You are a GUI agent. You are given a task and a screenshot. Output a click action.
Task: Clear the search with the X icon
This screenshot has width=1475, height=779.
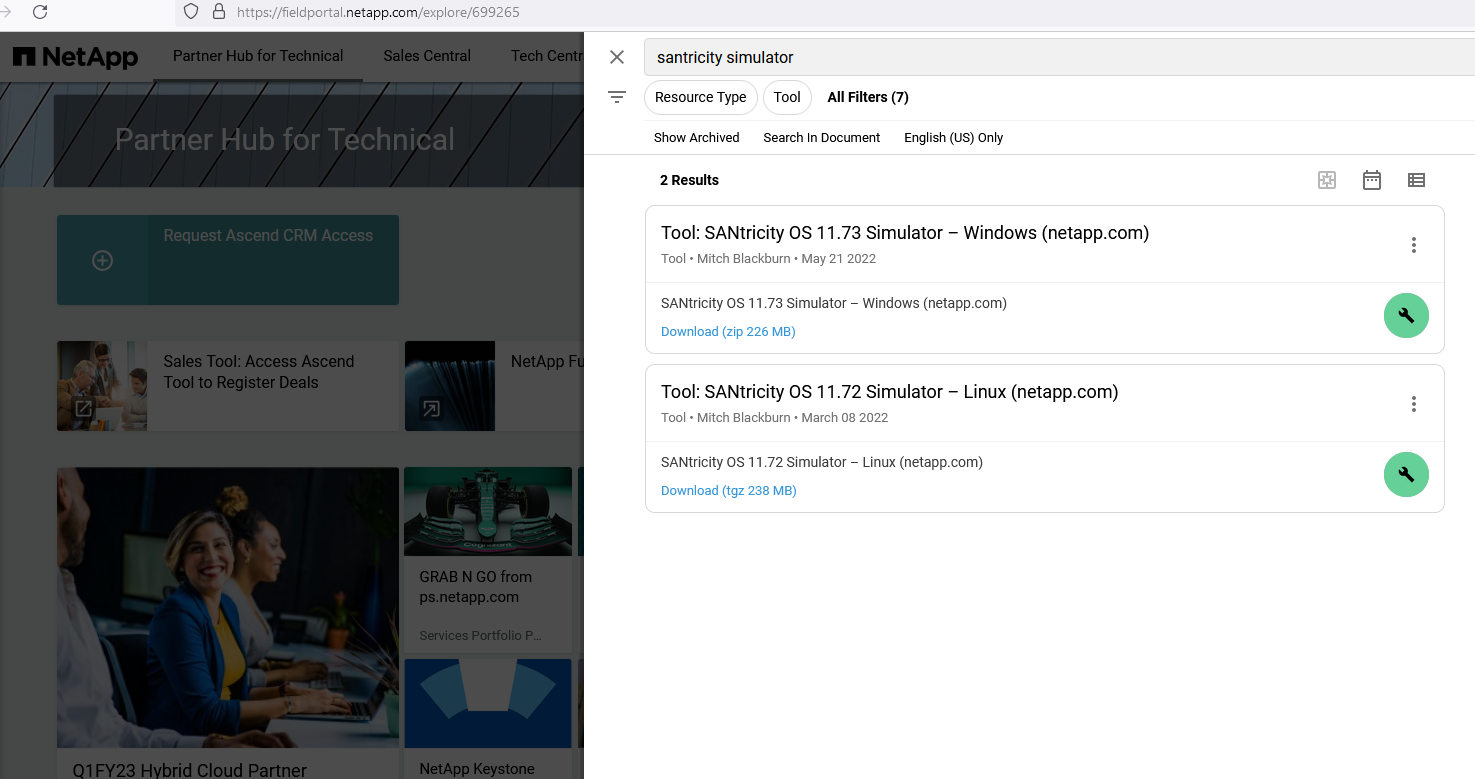(x=616, y=57)
